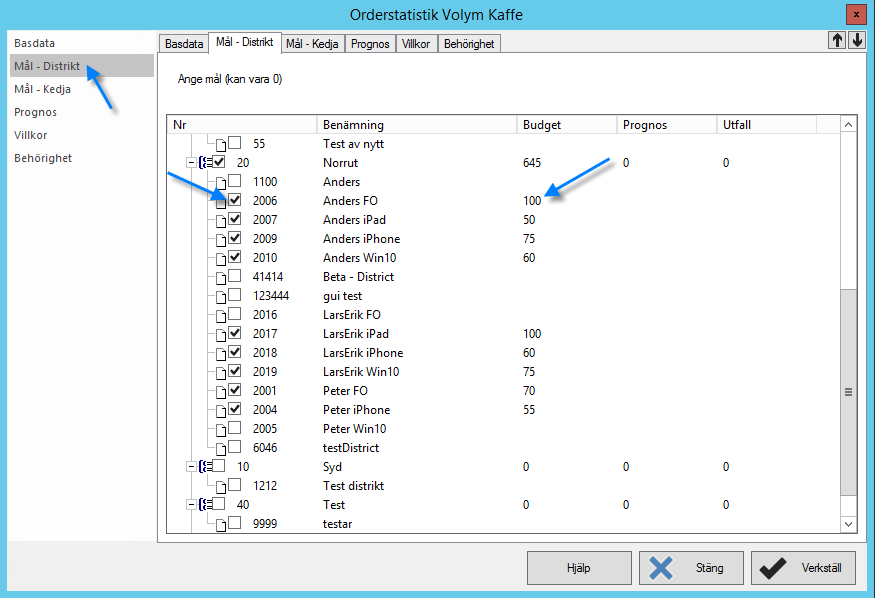The width and height of the screenshot is (875, 598).
Task: Uncheck the Anders iPhone 2009 checkbox
Action: (234, 238)
